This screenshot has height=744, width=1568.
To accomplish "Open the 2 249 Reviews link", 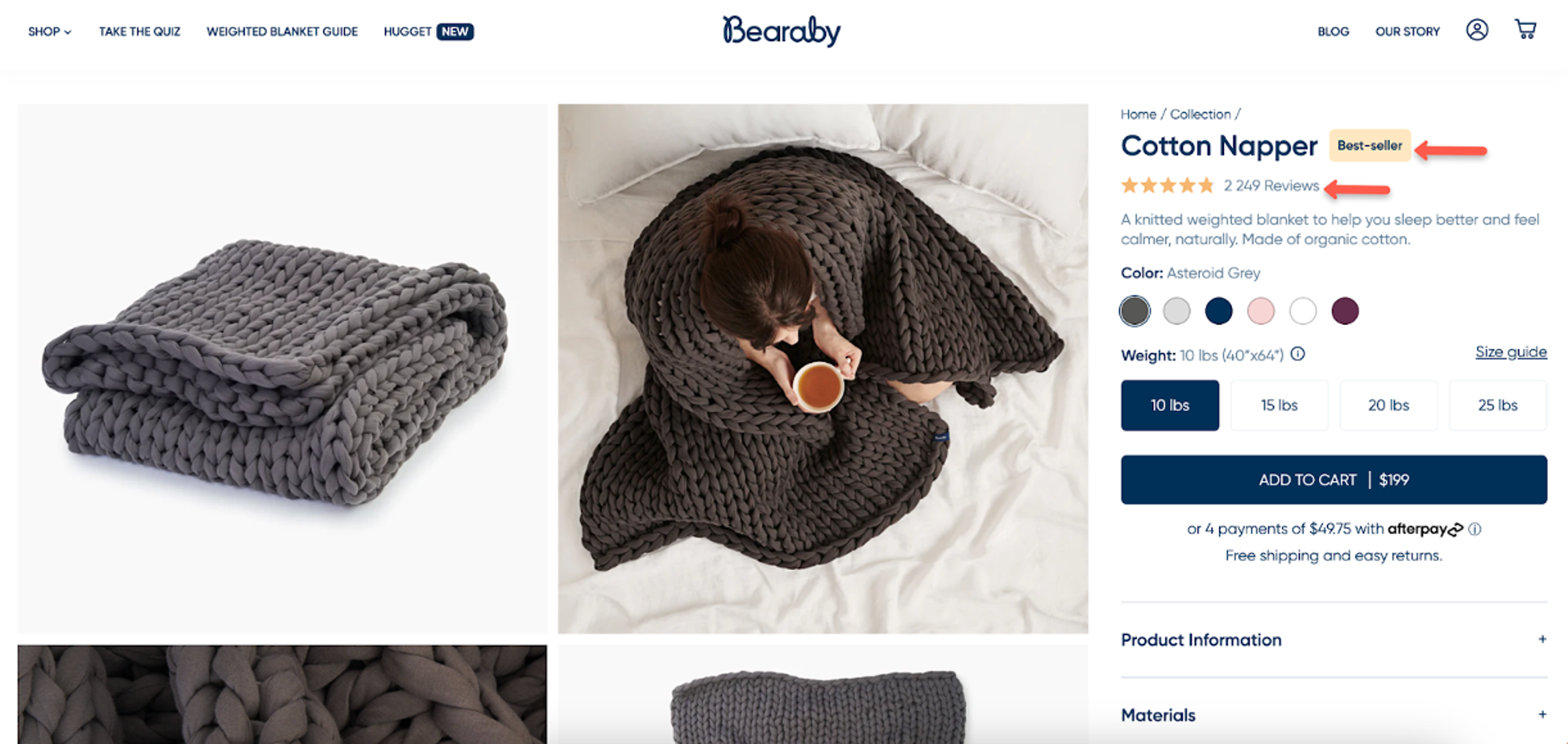I will (x=1270, y=186).
